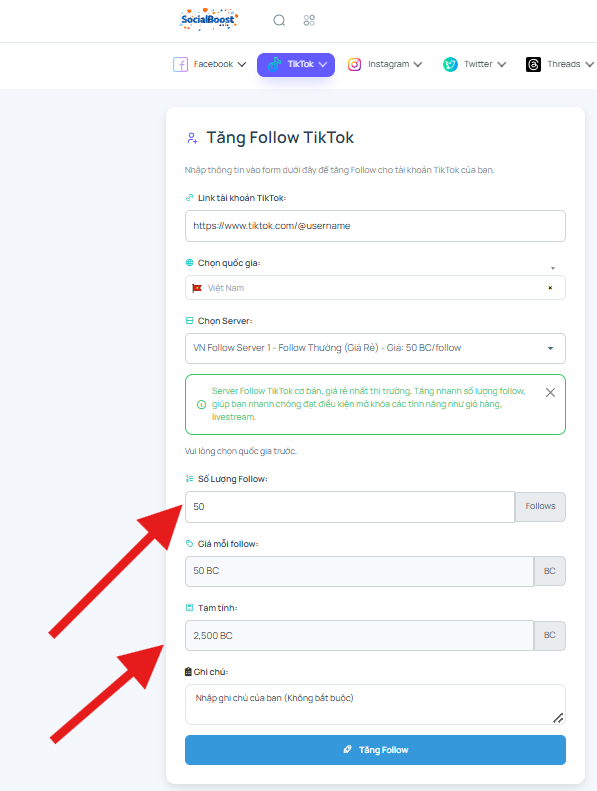The width and height of the screenshot is (597, 791).
Task: Open the Instagram menu item
Action: coord(385,65)
